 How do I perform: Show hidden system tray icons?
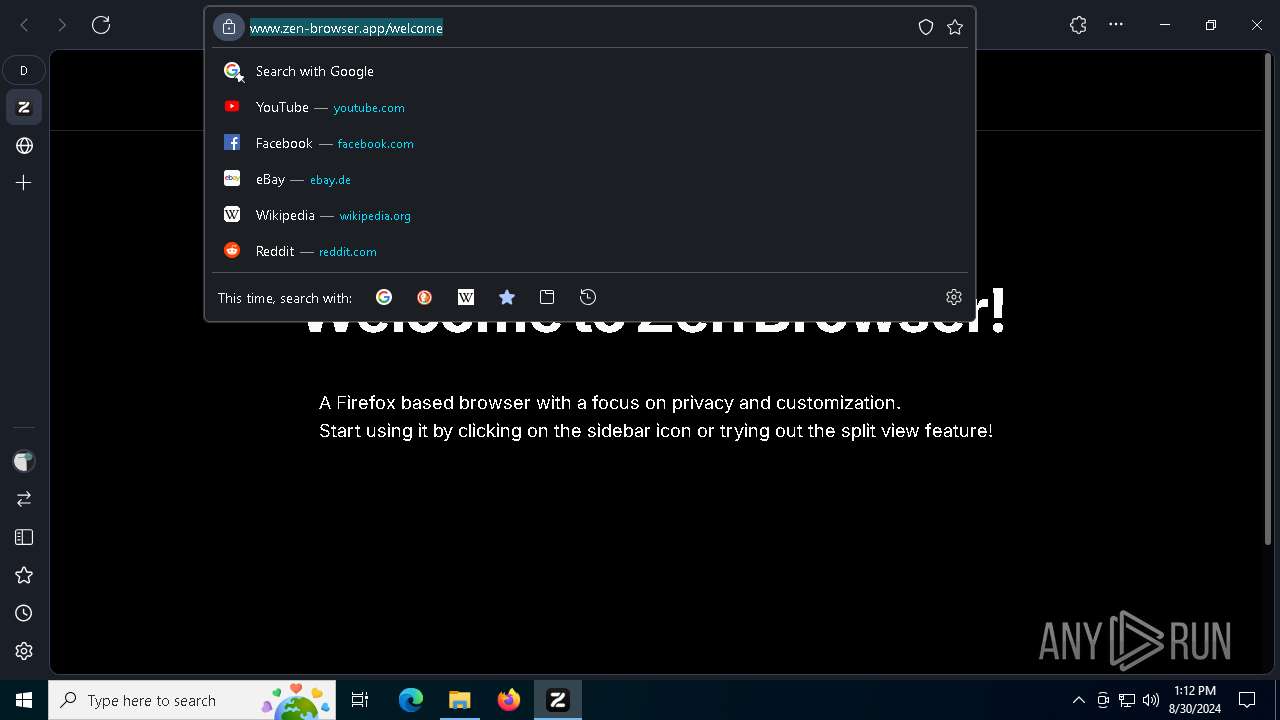coord(1078,700)
